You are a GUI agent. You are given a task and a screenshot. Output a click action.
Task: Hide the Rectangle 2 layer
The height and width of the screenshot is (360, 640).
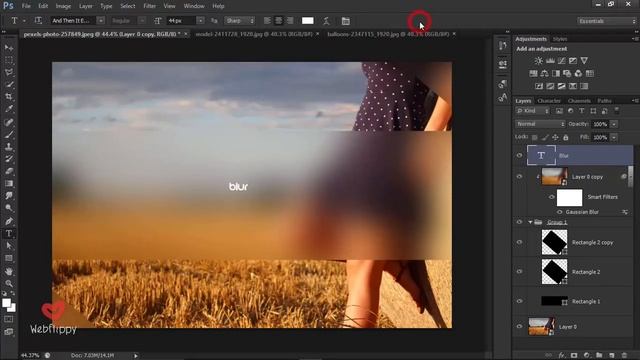tap(519, 271)
